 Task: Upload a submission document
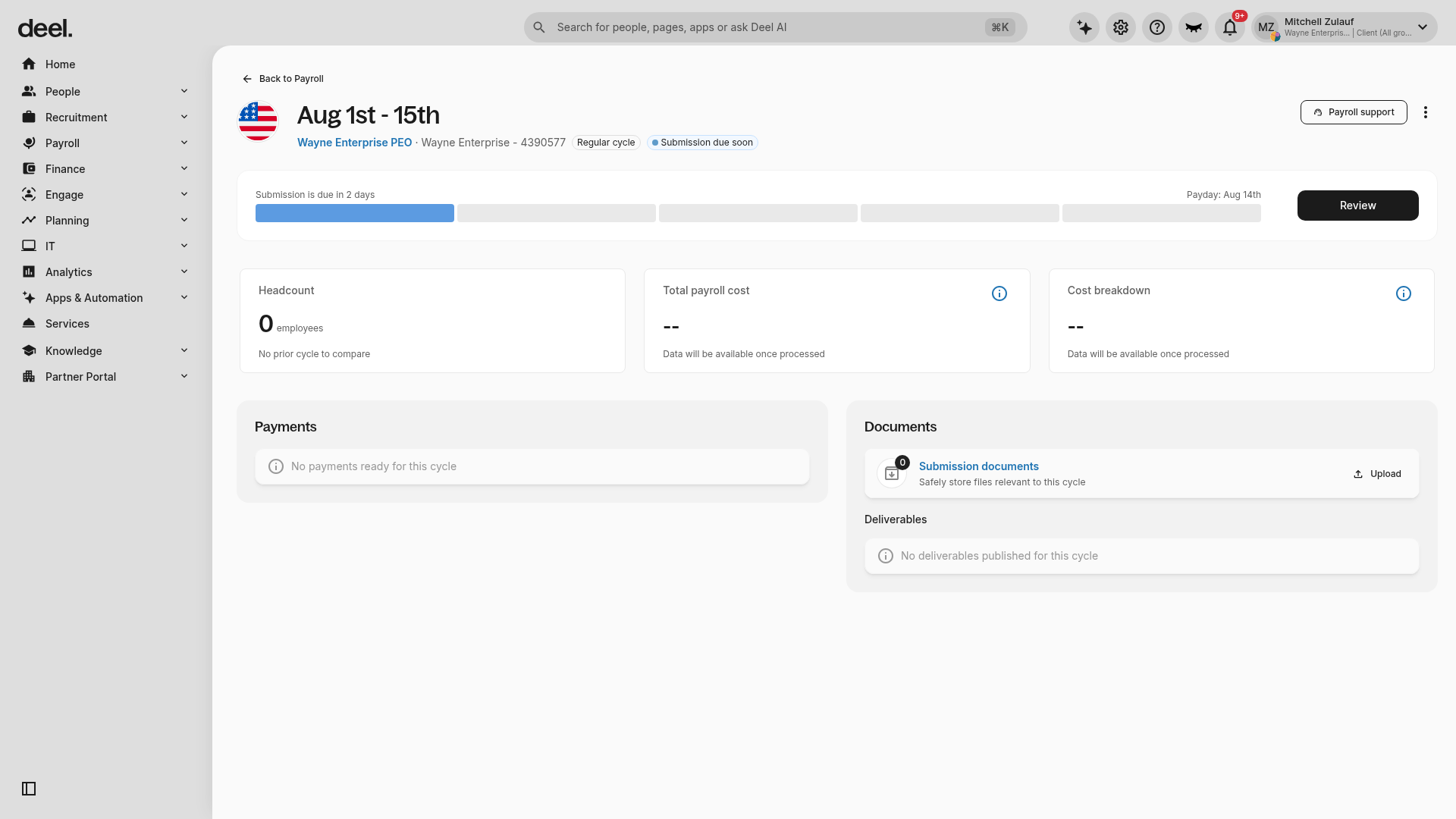pyautogui.click(x=1377, y=474)
